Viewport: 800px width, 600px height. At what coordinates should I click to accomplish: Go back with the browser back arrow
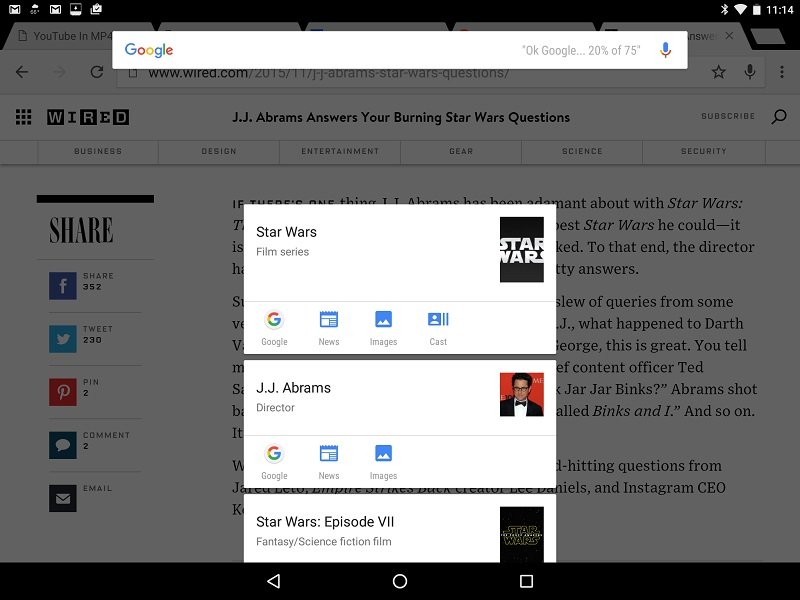(22, 72)
